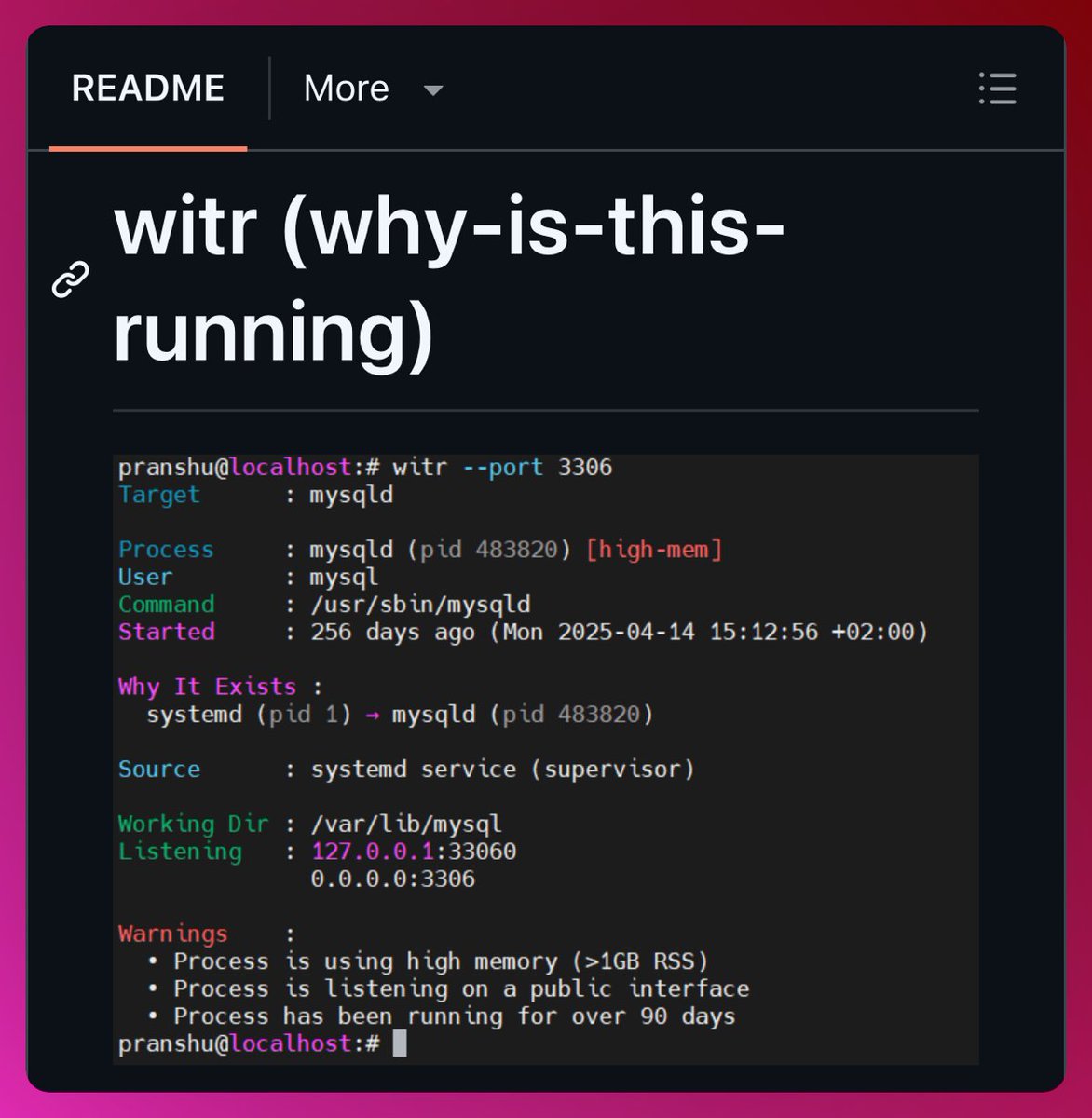Click the 'Warnings' label
1092x1118 pixels.
click(172, 934)
